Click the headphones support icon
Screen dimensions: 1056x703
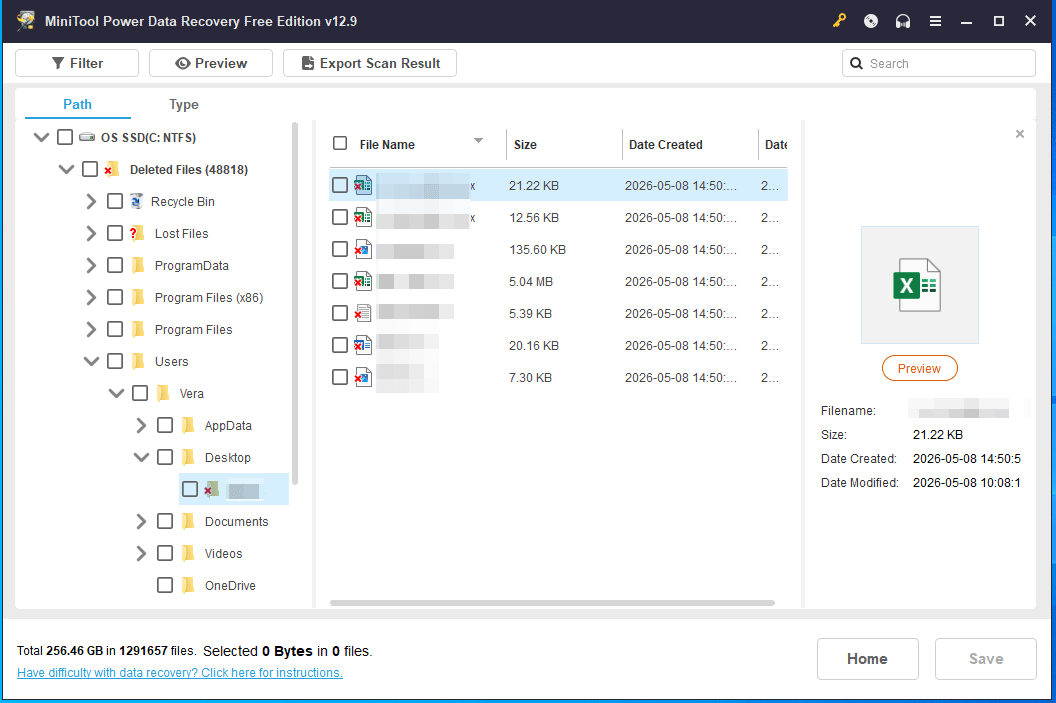click(902, 21)
